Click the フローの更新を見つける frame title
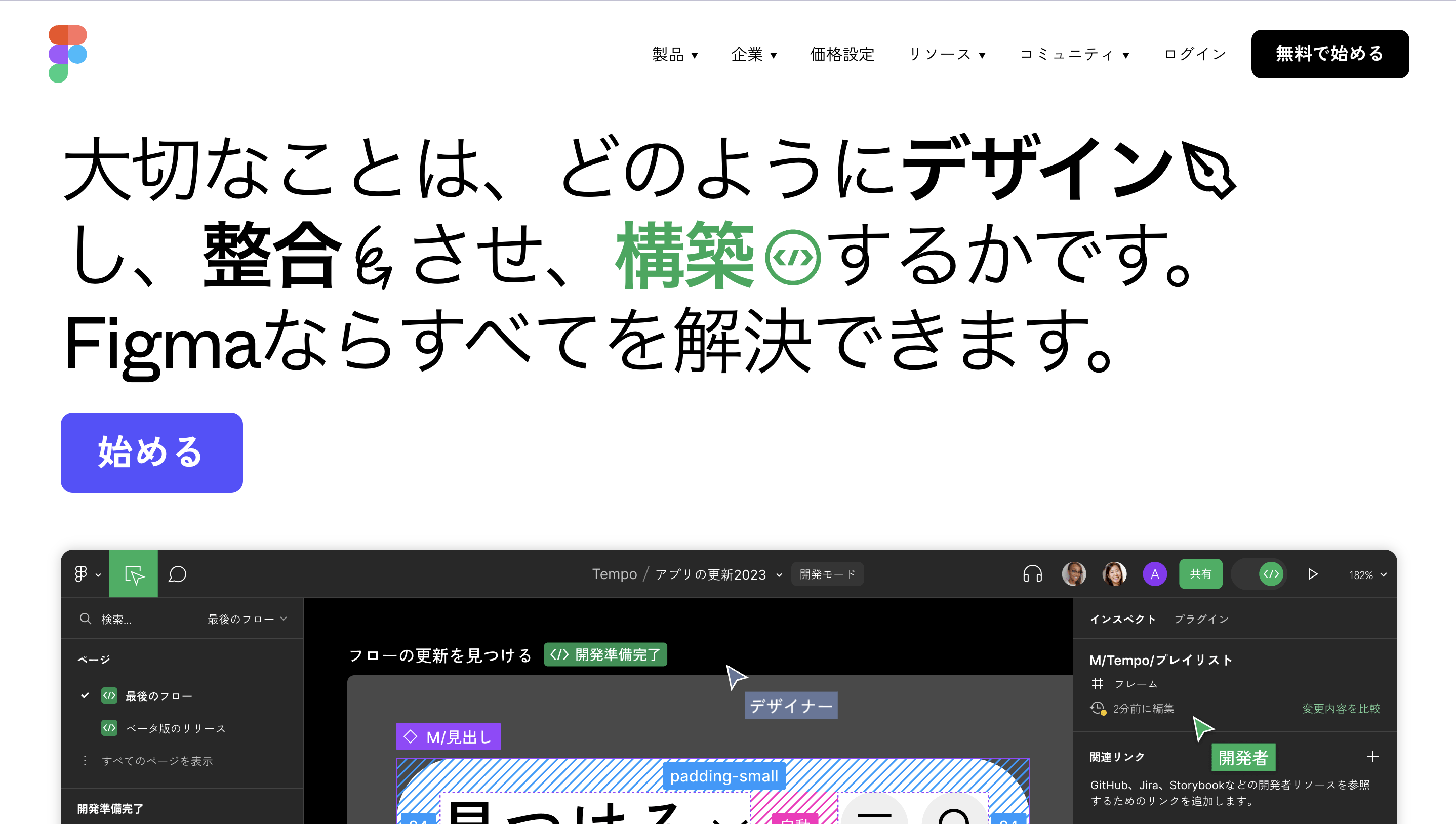This screenshot has height=824, width=1456. pyautogui.click(x=440, y=655)
